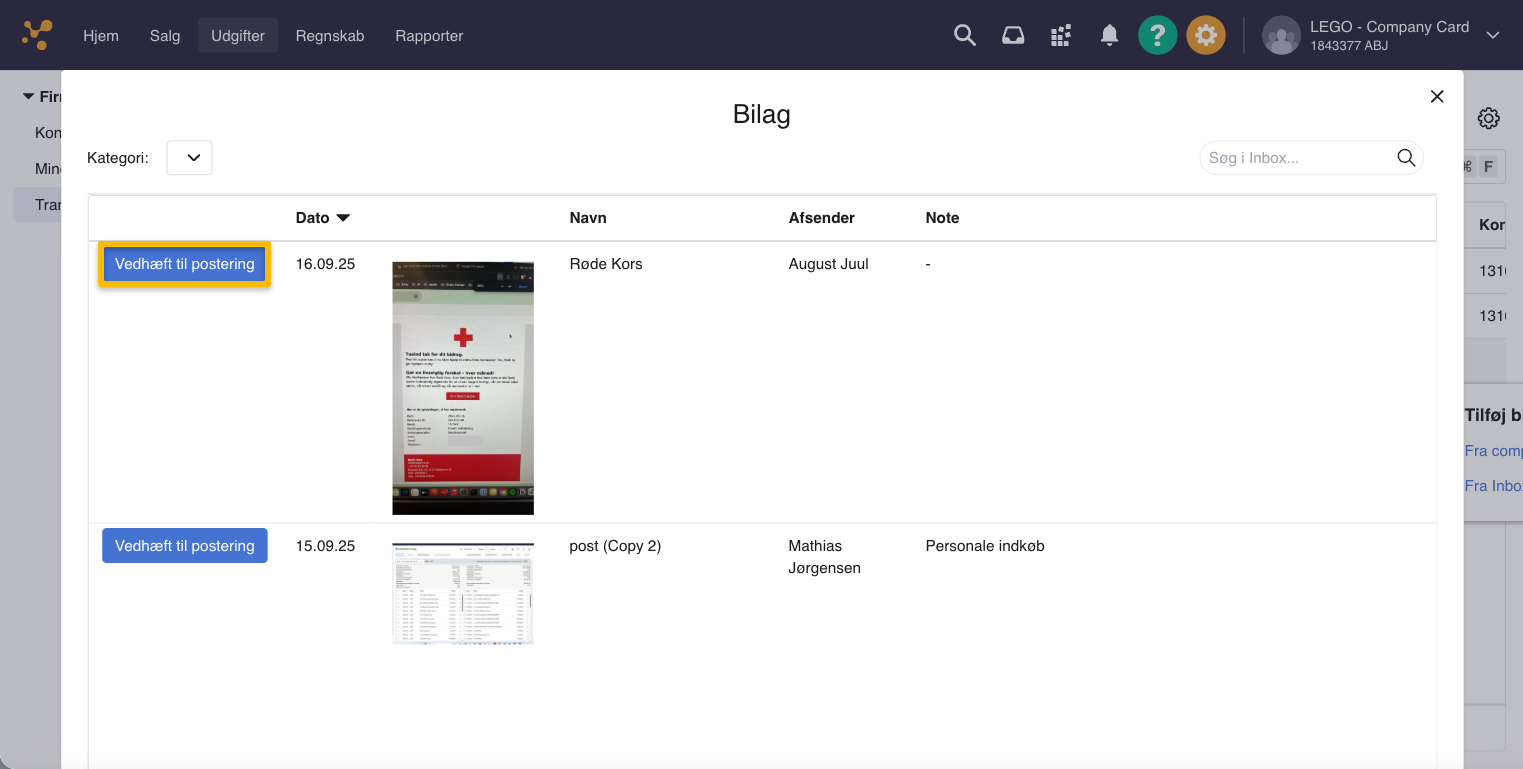Expand the Kategori dropdown
Viewport: 1523px width, 769px height.
coord(189,158)
